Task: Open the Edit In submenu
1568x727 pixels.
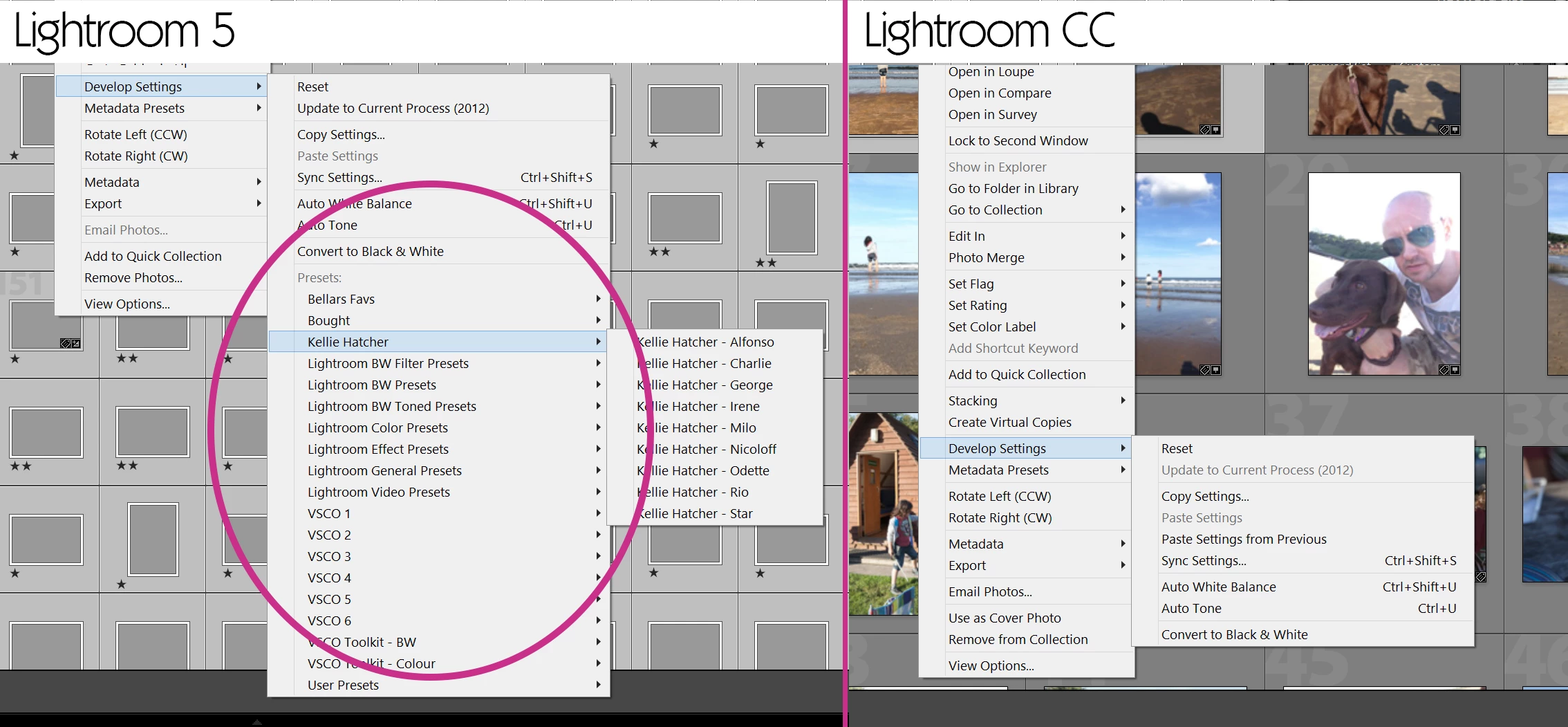Action: (1027, 236)
